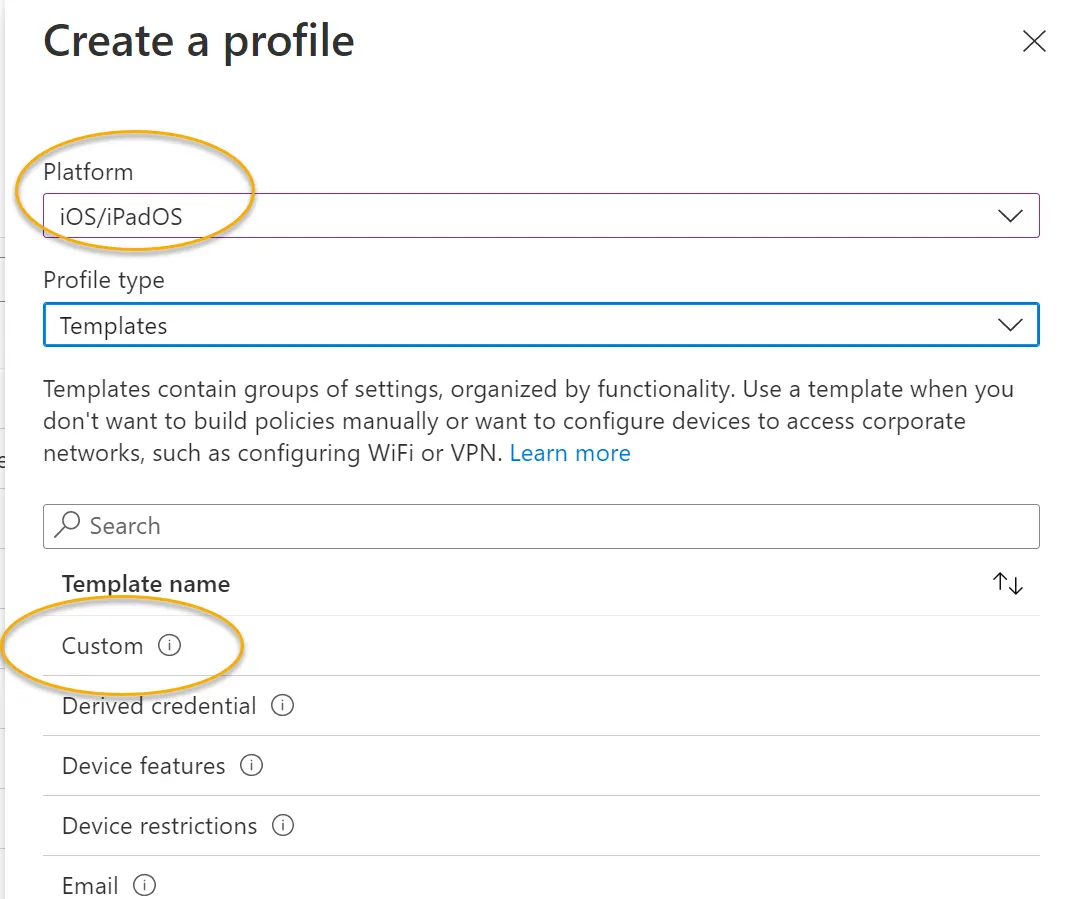This screenshot has width=1075, height=899.
Task: Click the info icon next to Device features
Action: coord(251,765)
